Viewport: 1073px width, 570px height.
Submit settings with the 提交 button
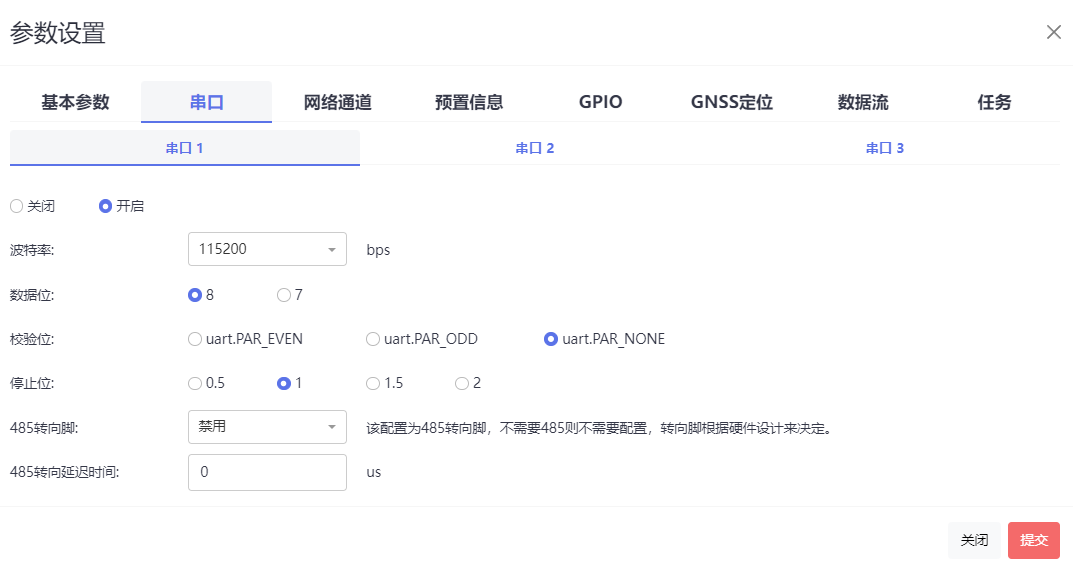[x=1034, y=541]
